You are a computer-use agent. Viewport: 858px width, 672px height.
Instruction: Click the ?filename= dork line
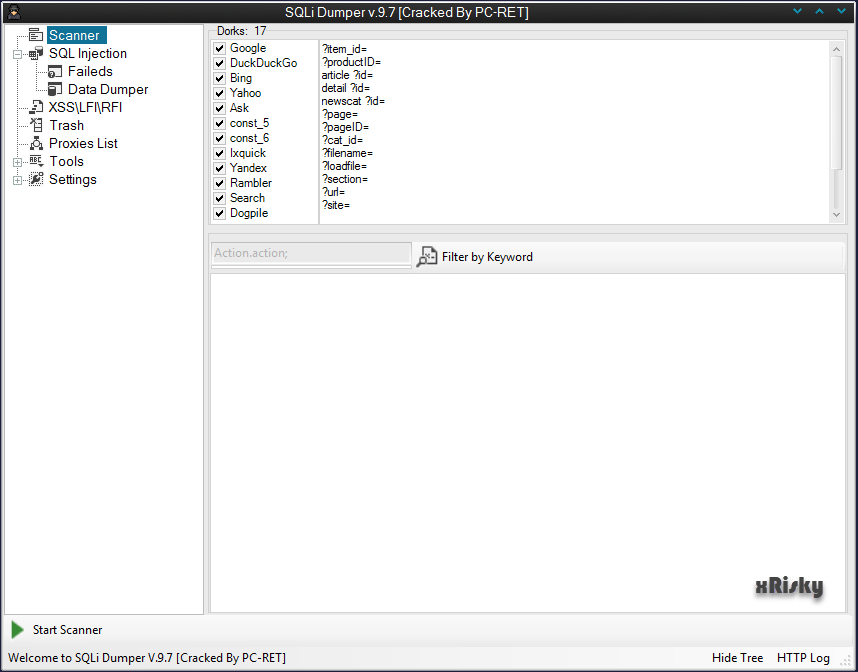347,153
